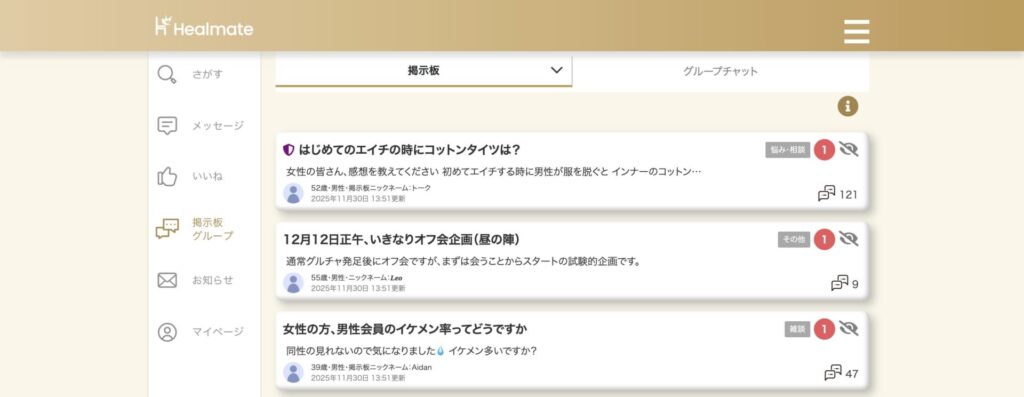This screenshot has height=397, width=1024.
Task: Expand the 掲示板 dropdown chevron
Action: pyautogui.click(x=556, y=70)
